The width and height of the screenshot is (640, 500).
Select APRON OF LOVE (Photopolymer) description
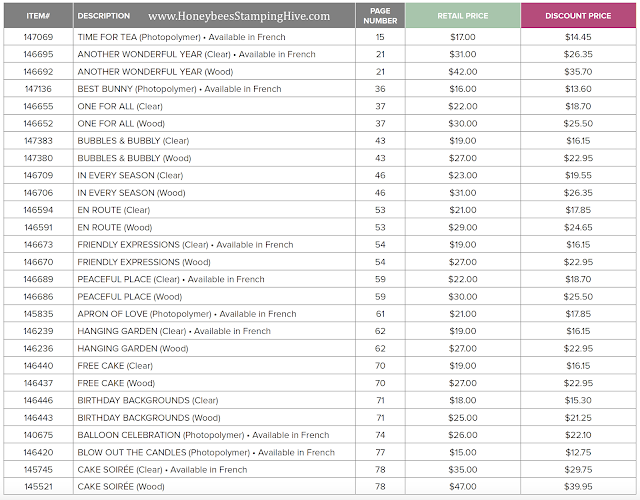click(x=187, y=314)
